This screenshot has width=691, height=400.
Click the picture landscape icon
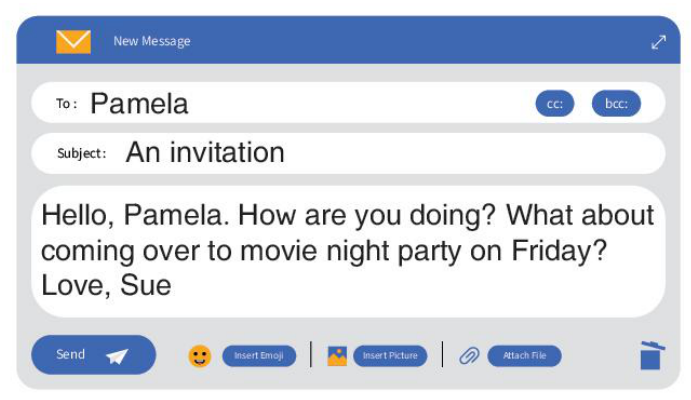pos(337,356)
